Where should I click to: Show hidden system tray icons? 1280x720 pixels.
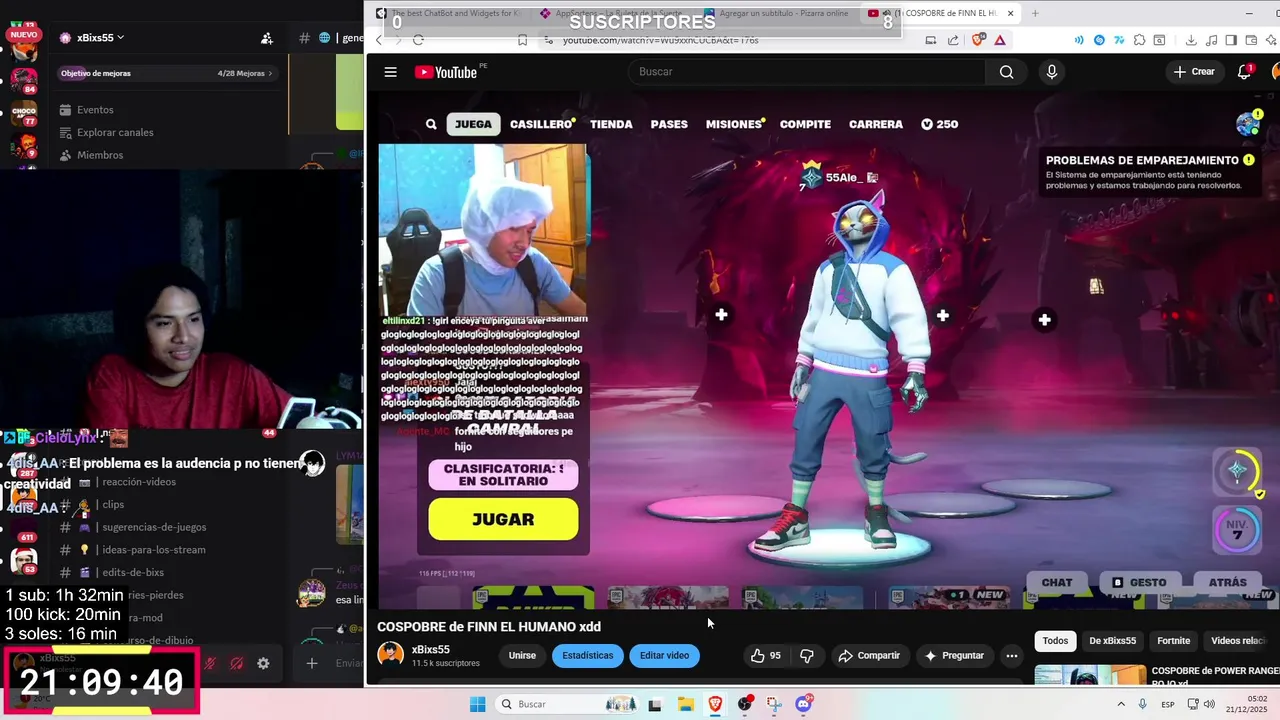click(x=1120, y=704)
